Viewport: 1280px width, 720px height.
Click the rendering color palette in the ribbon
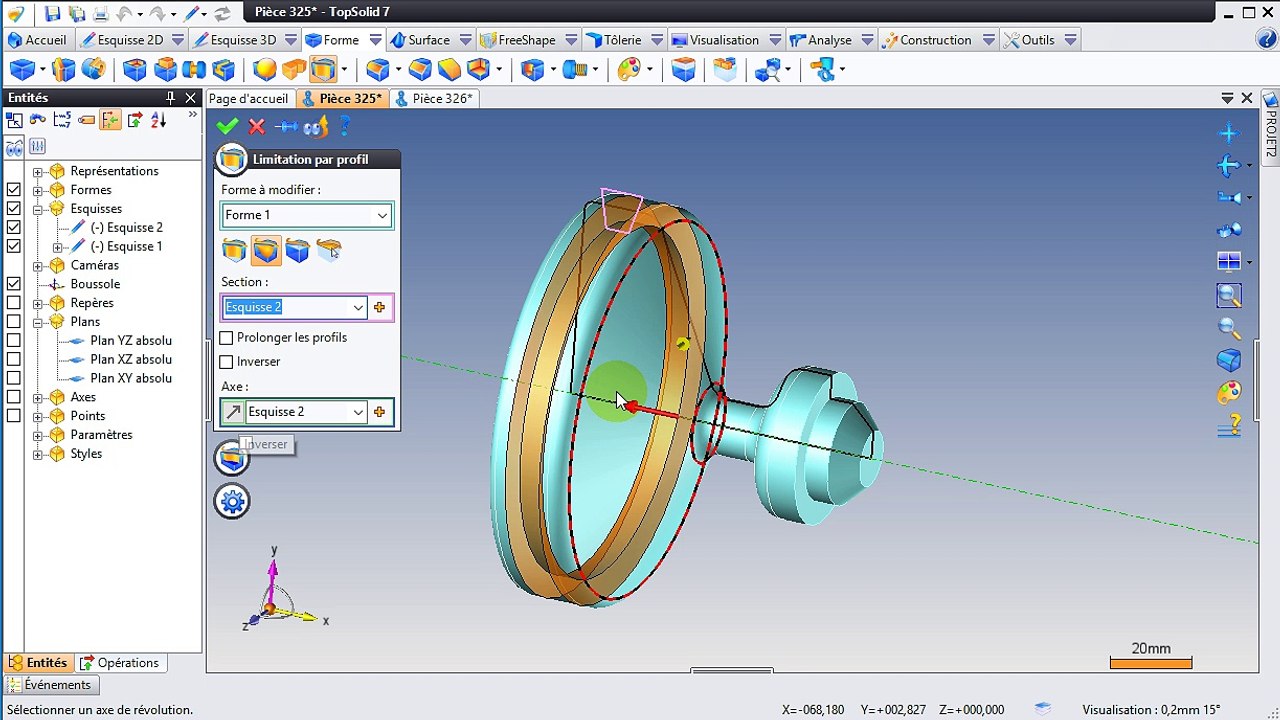[629, 69]
